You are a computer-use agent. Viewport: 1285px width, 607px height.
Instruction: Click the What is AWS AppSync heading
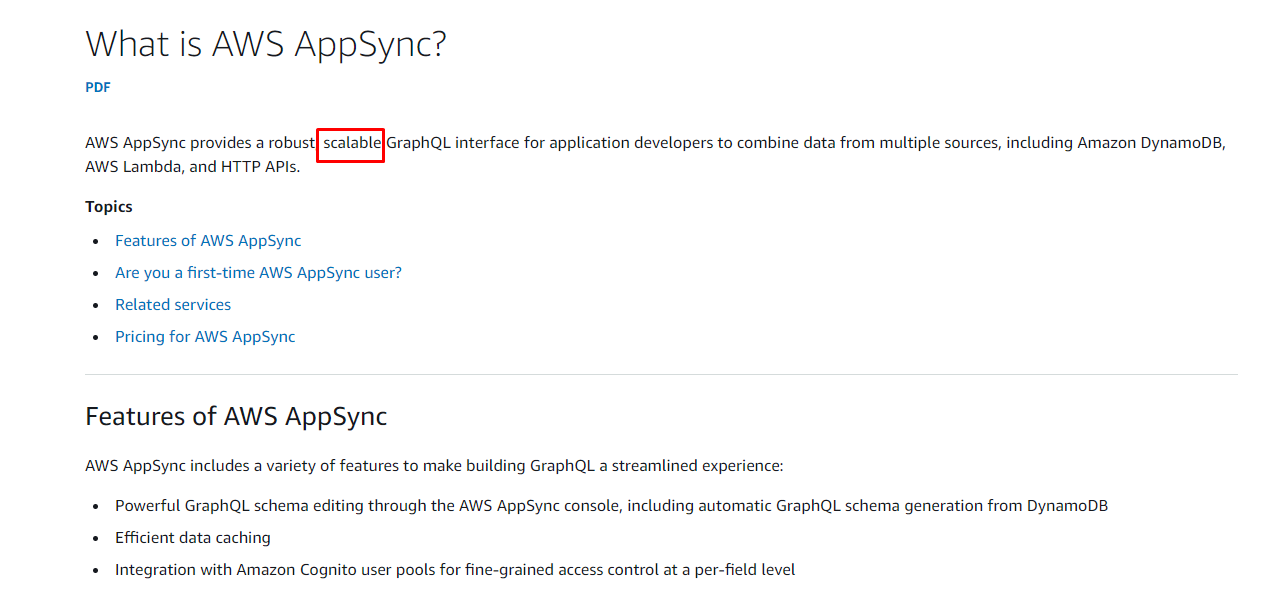[x=266, y=44]
